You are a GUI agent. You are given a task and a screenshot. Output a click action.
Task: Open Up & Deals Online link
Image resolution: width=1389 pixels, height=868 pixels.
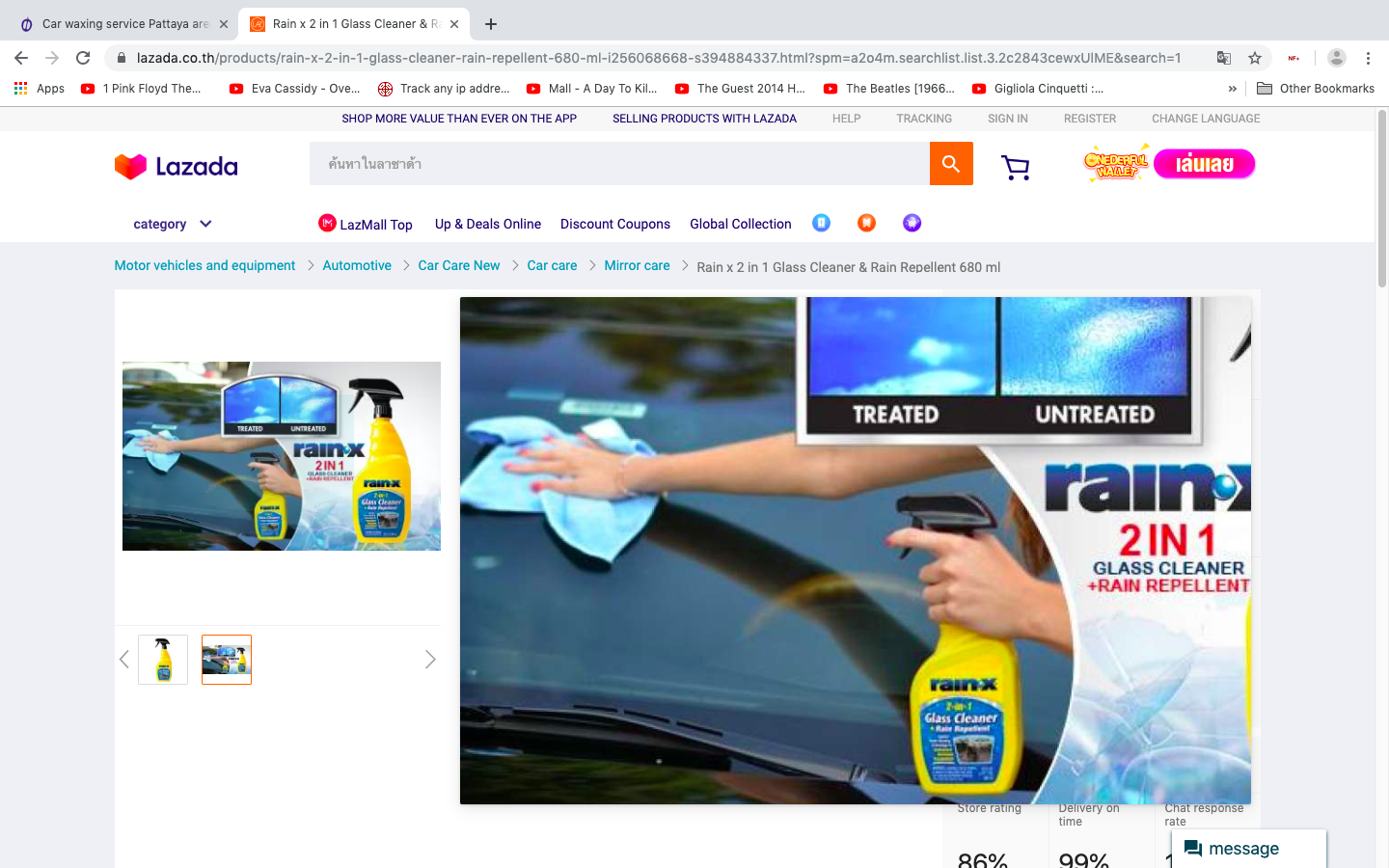click(x=488, y=224)
